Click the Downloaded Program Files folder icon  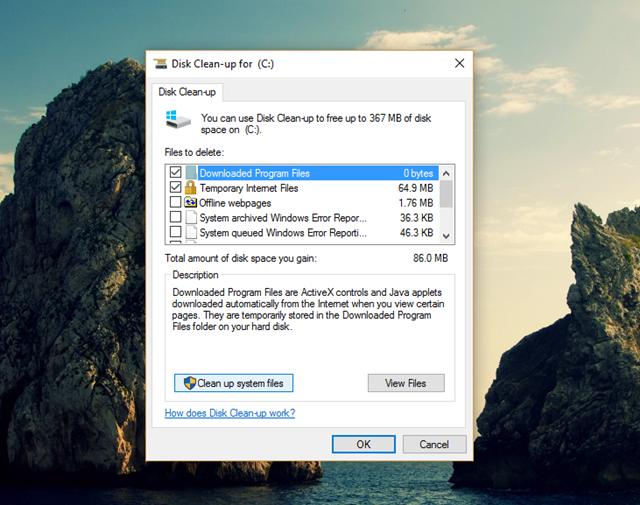tap(191, 173)
